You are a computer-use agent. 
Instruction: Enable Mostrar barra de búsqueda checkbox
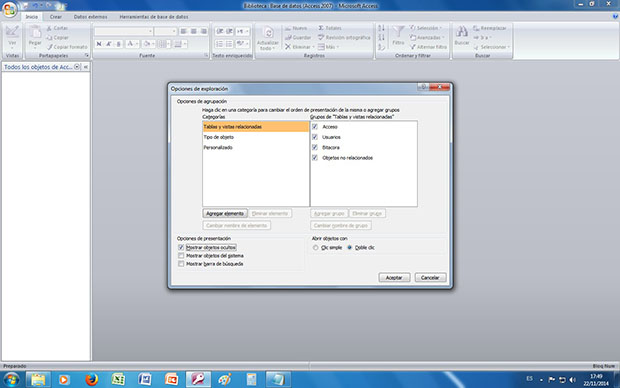(181, 264)
